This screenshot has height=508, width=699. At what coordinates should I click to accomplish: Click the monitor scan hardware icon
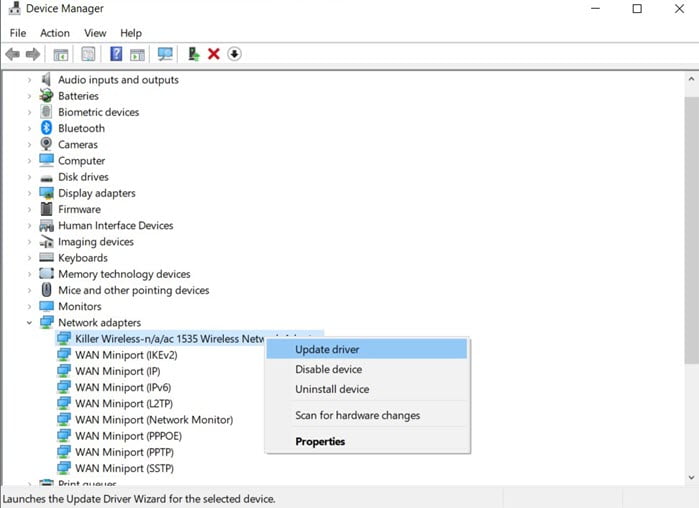[x=165, y=54]
